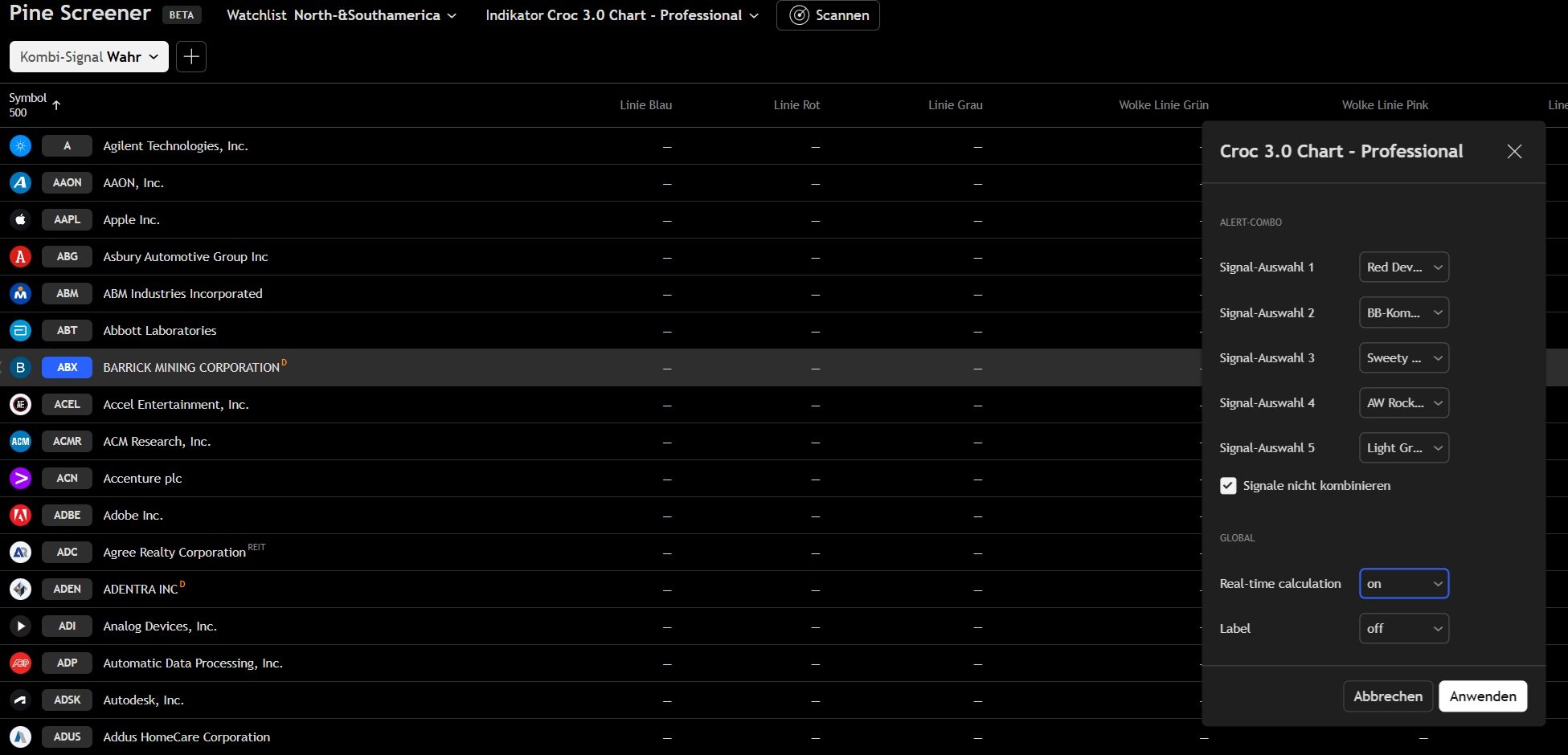Image resolution: width=1568 pixels, height=755 pixels.
Task: Click the Agilent Technologies logo icon
Action: pos(20,145)
